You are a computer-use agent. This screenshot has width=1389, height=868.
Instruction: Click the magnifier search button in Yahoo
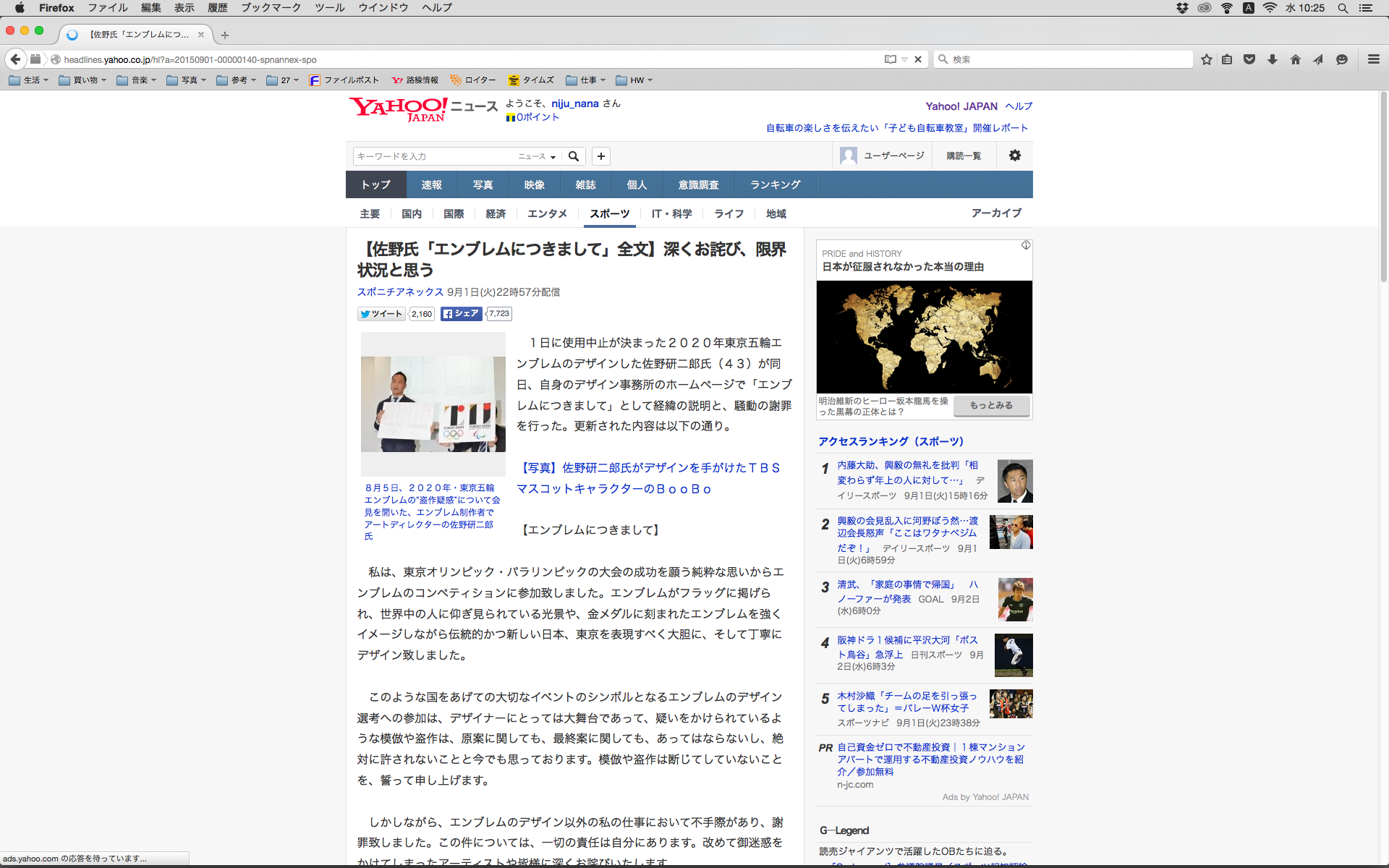pos(574,156)
